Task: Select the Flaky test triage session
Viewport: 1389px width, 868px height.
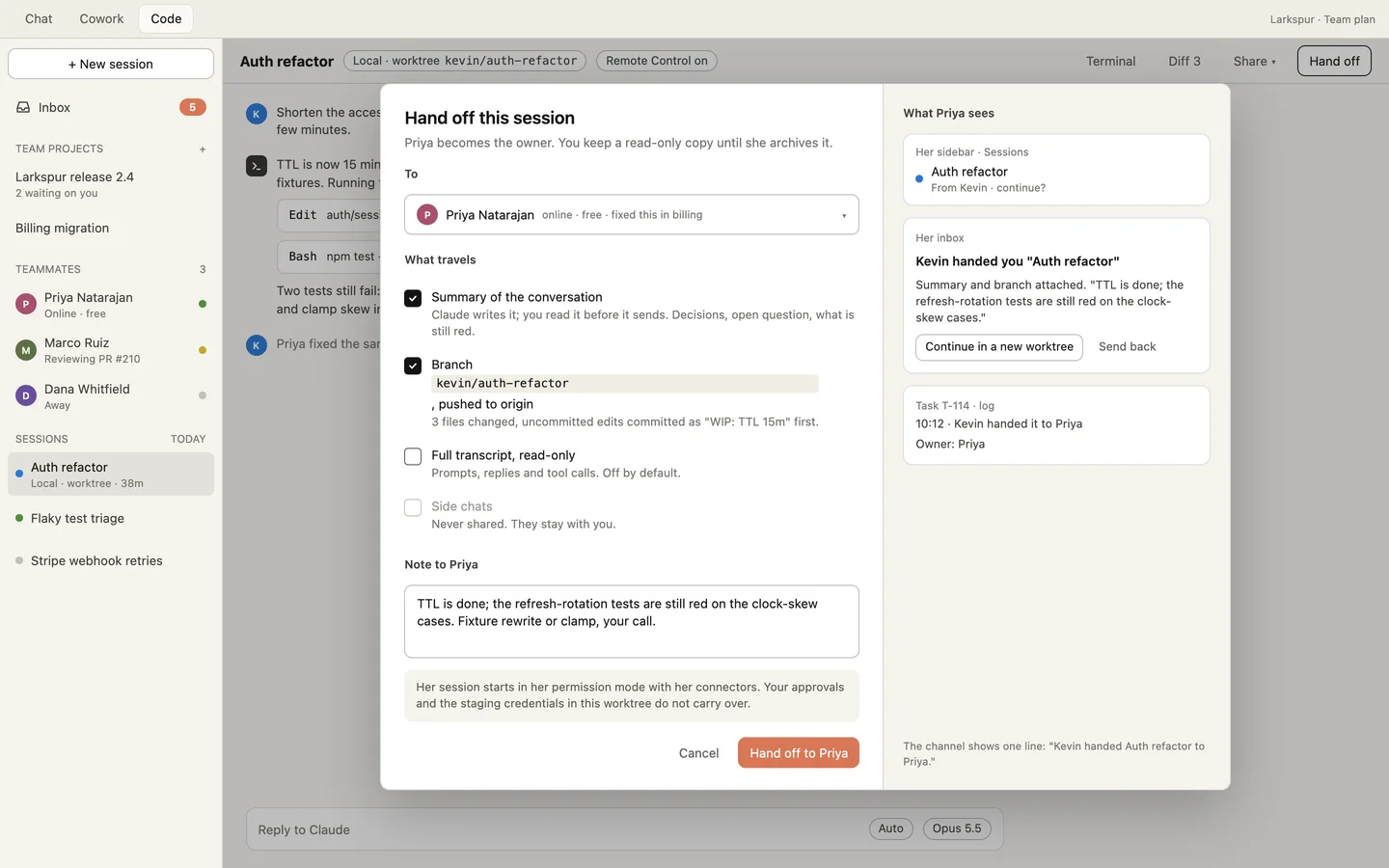Action: (x=111, y=519)
